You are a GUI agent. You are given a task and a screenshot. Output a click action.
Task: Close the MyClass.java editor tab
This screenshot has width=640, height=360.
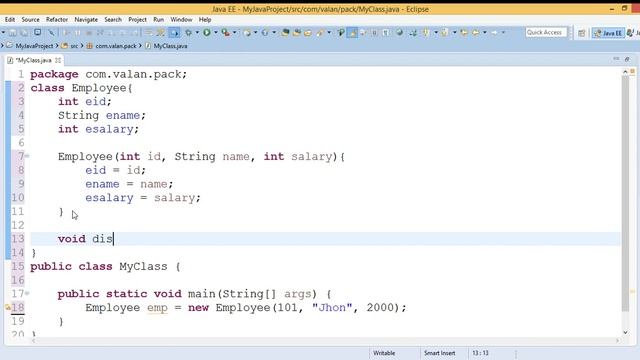point(58,60)
